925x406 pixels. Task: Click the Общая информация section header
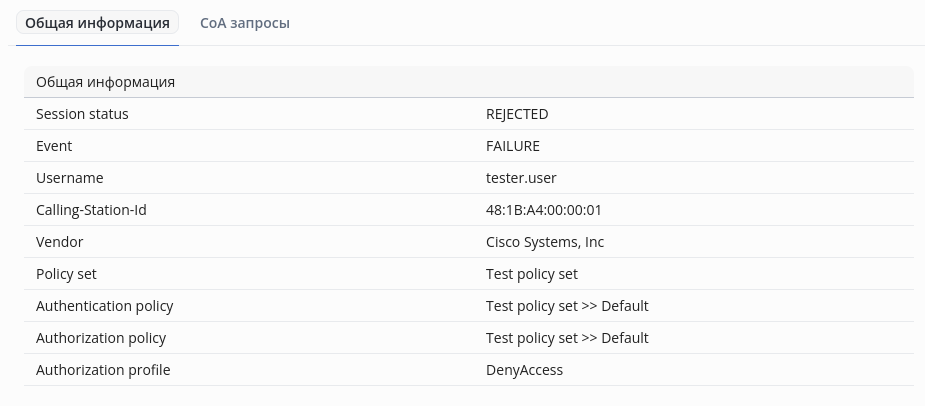pyautogui.click(x=105, y=82)
